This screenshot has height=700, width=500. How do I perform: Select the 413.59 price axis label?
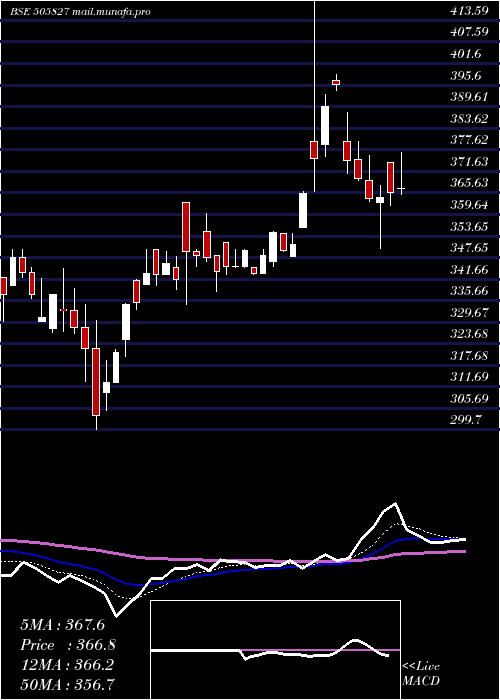[469, 11]
